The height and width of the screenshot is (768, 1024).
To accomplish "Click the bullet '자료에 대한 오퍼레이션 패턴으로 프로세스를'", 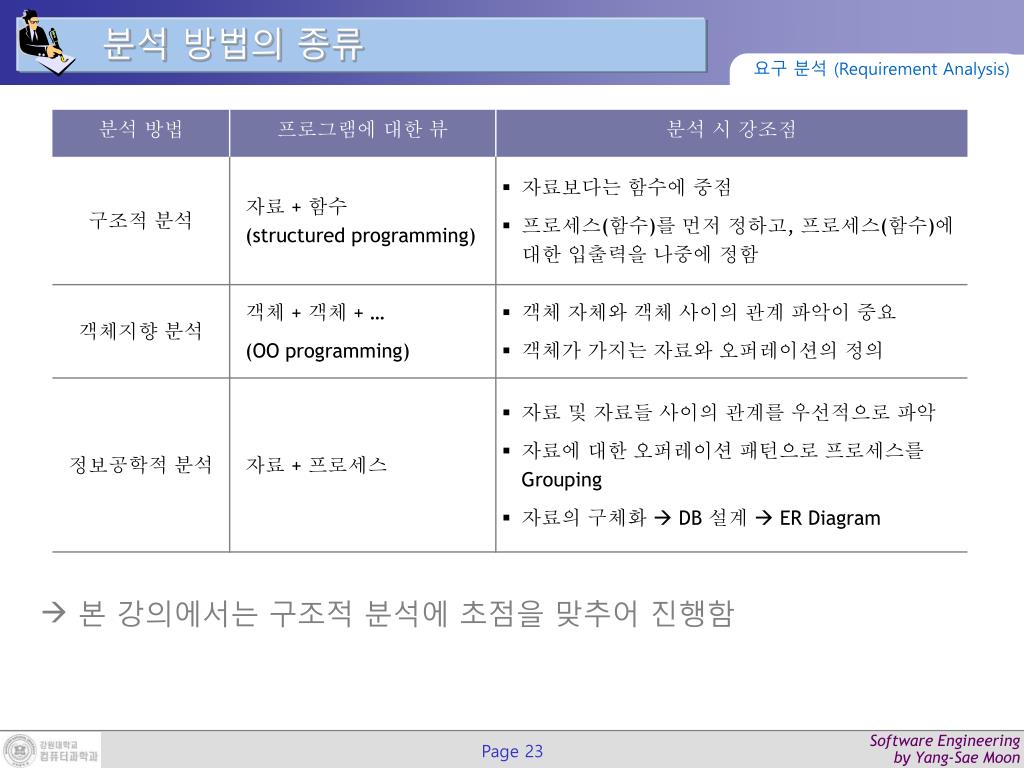I will click(713, 451).
